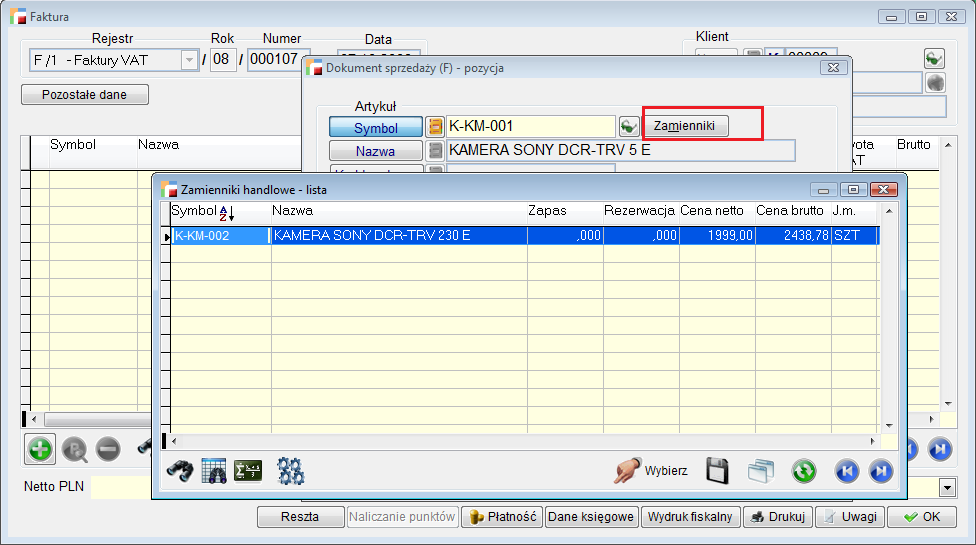The height and width of the screenshot is (545, 976).
Task: Open the windows copy icon
Action: 761,471
